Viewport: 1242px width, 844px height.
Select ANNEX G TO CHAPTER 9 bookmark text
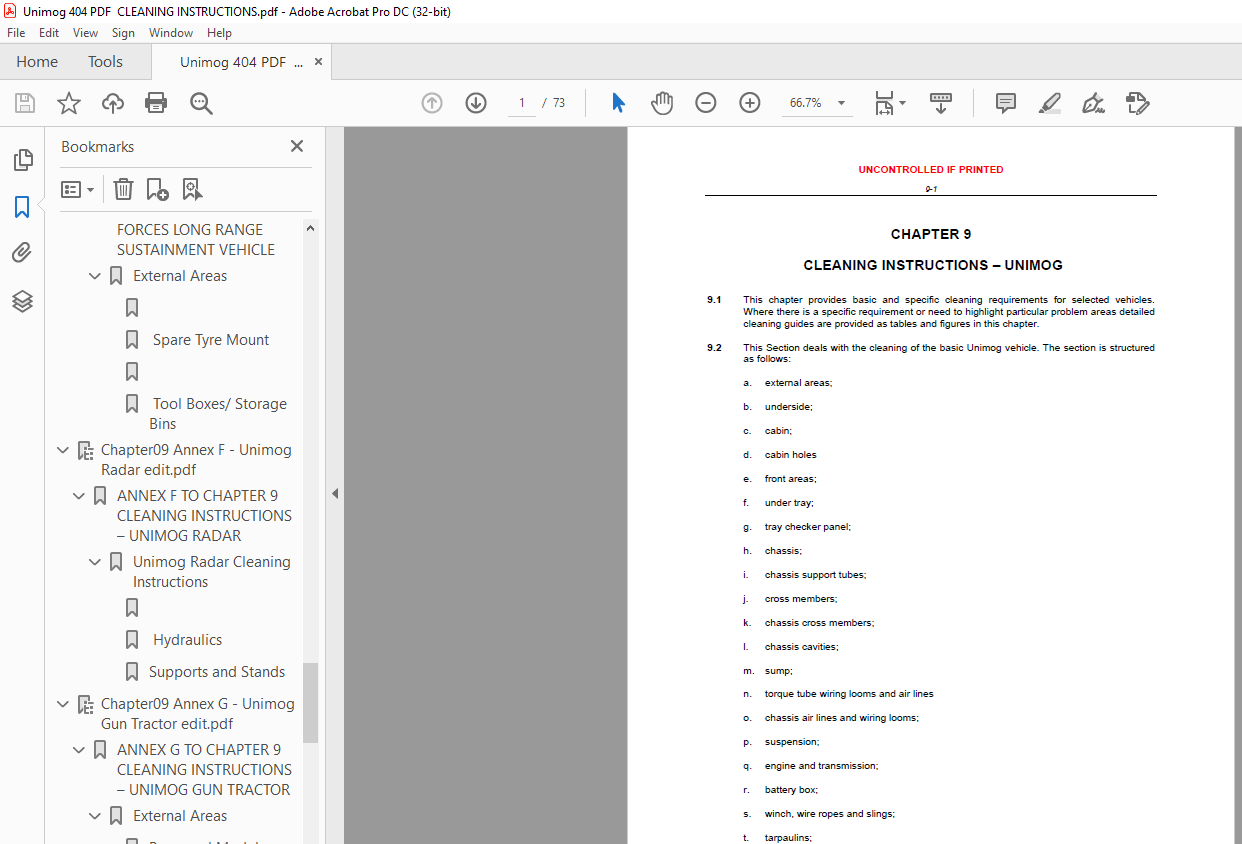tap(204, 770)
